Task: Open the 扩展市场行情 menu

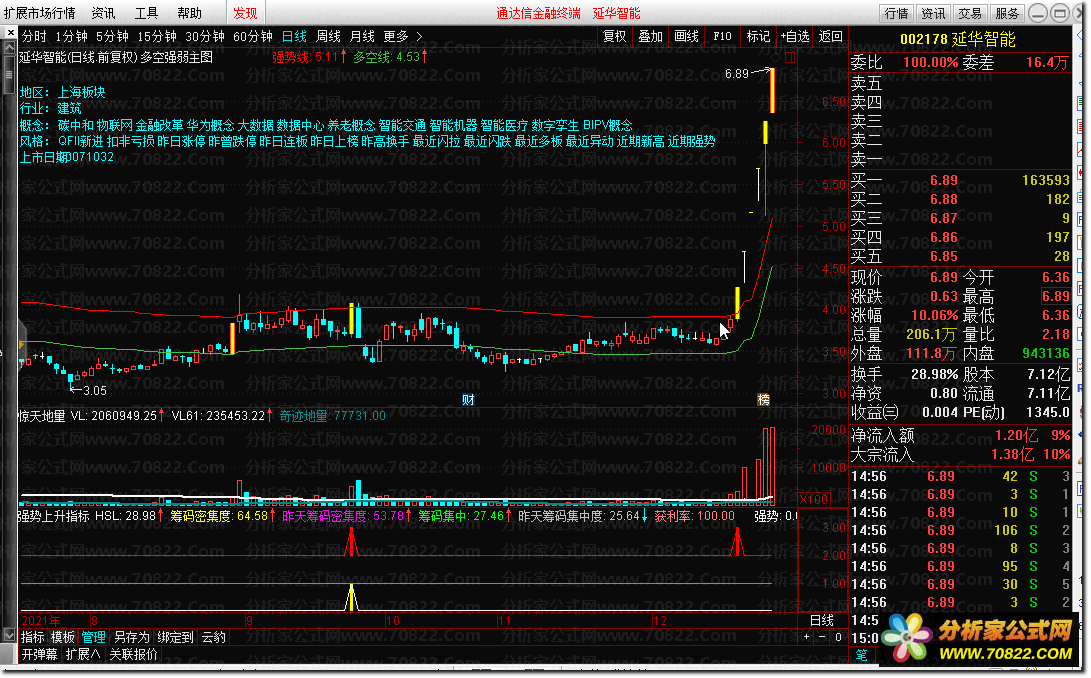Action: click(x=40, y=13)
